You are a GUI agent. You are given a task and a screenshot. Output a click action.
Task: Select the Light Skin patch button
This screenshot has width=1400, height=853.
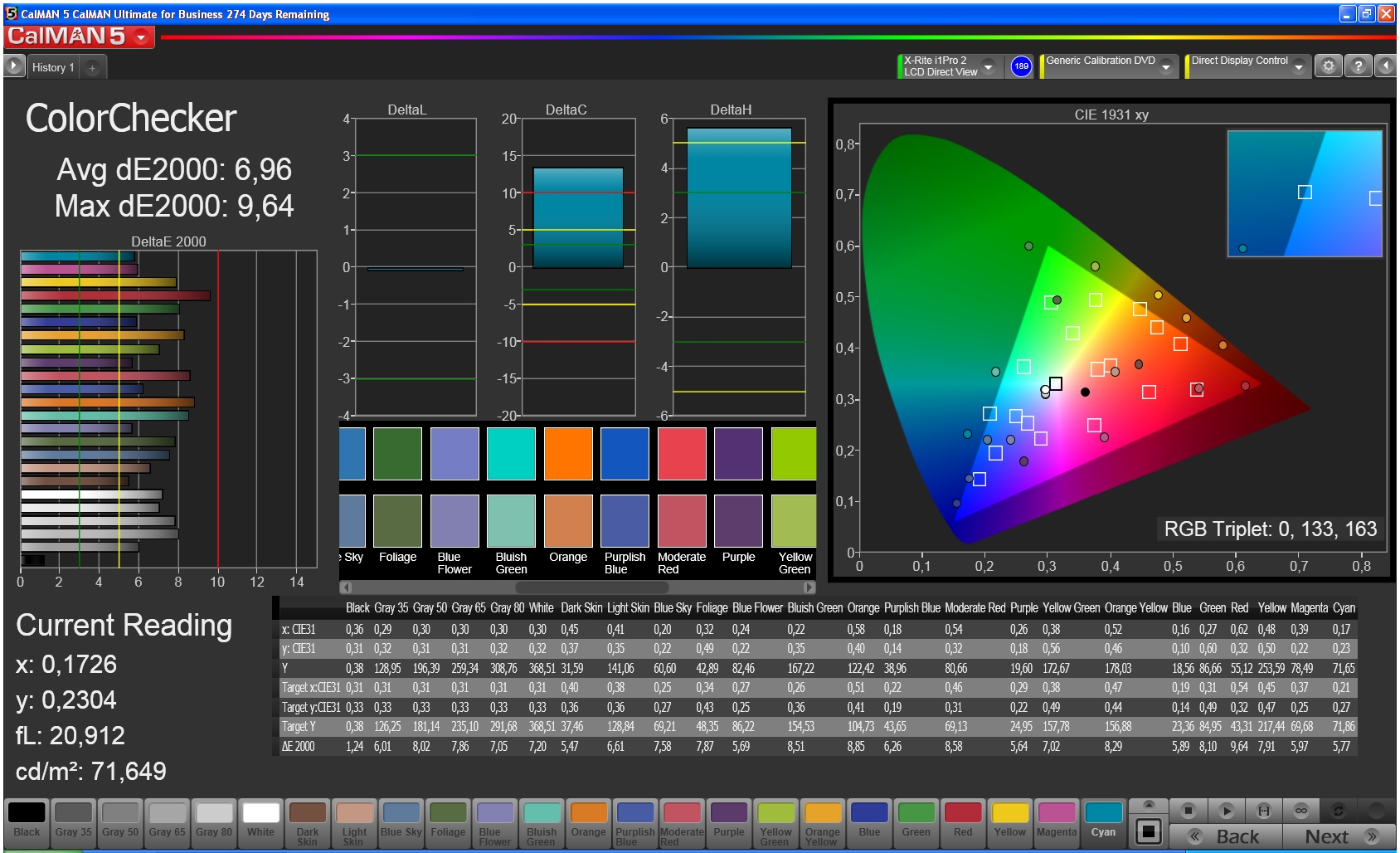tap(354, 823)
